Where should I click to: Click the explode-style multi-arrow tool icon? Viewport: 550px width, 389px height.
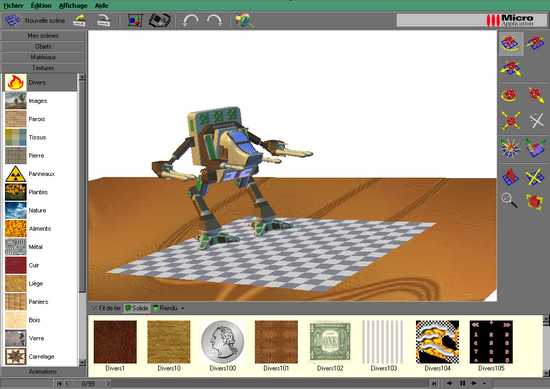510,148
